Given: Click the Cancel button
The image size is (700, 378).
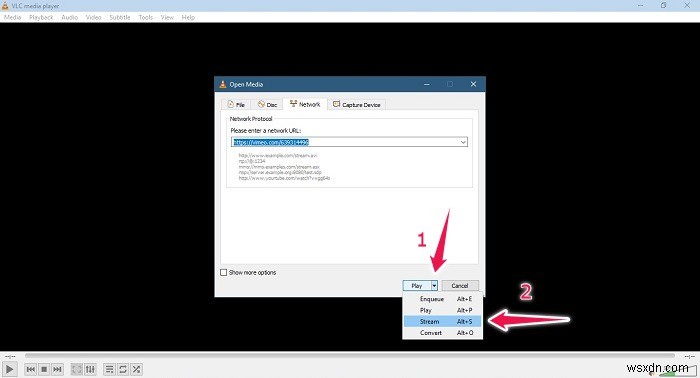Looking at the screenshot, I should [460, 285].
